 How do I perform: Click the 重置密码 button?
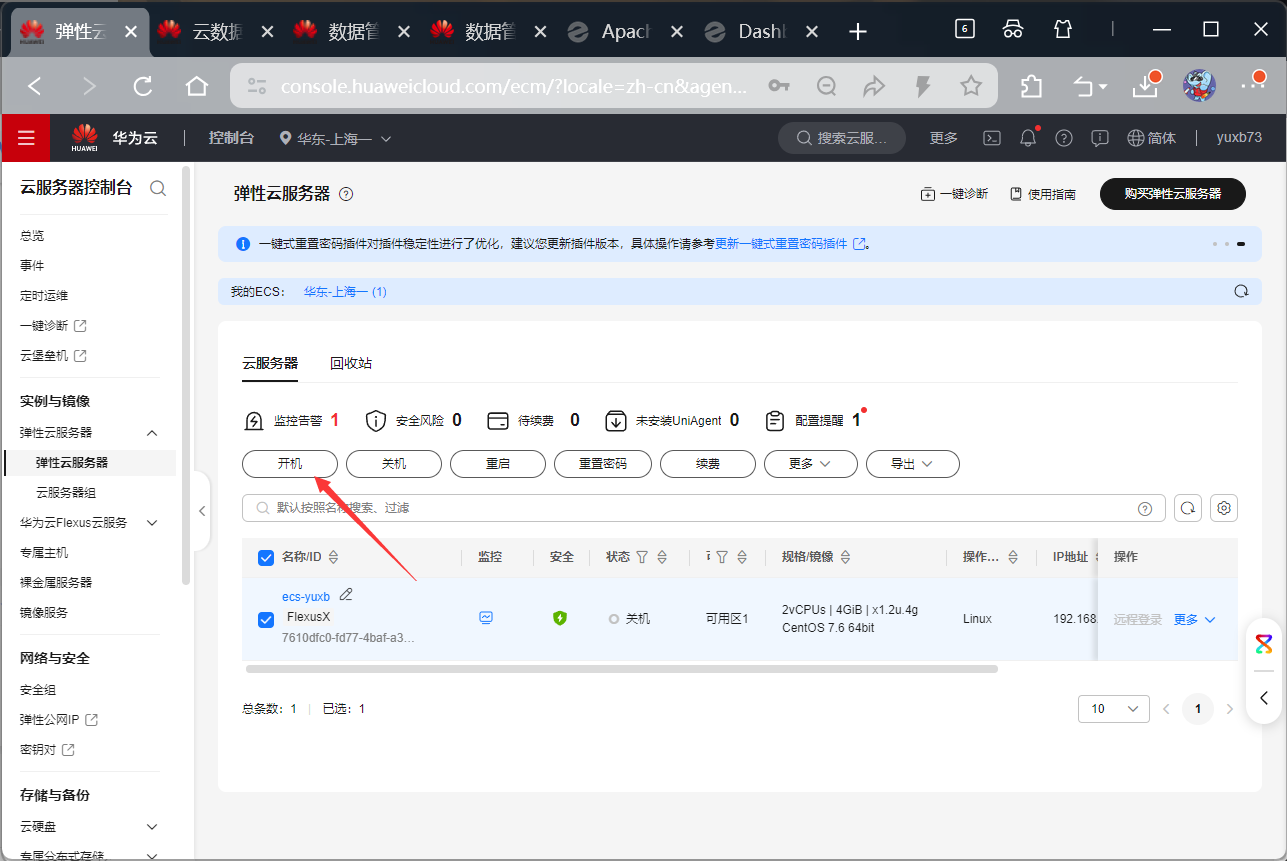[603, 464]
